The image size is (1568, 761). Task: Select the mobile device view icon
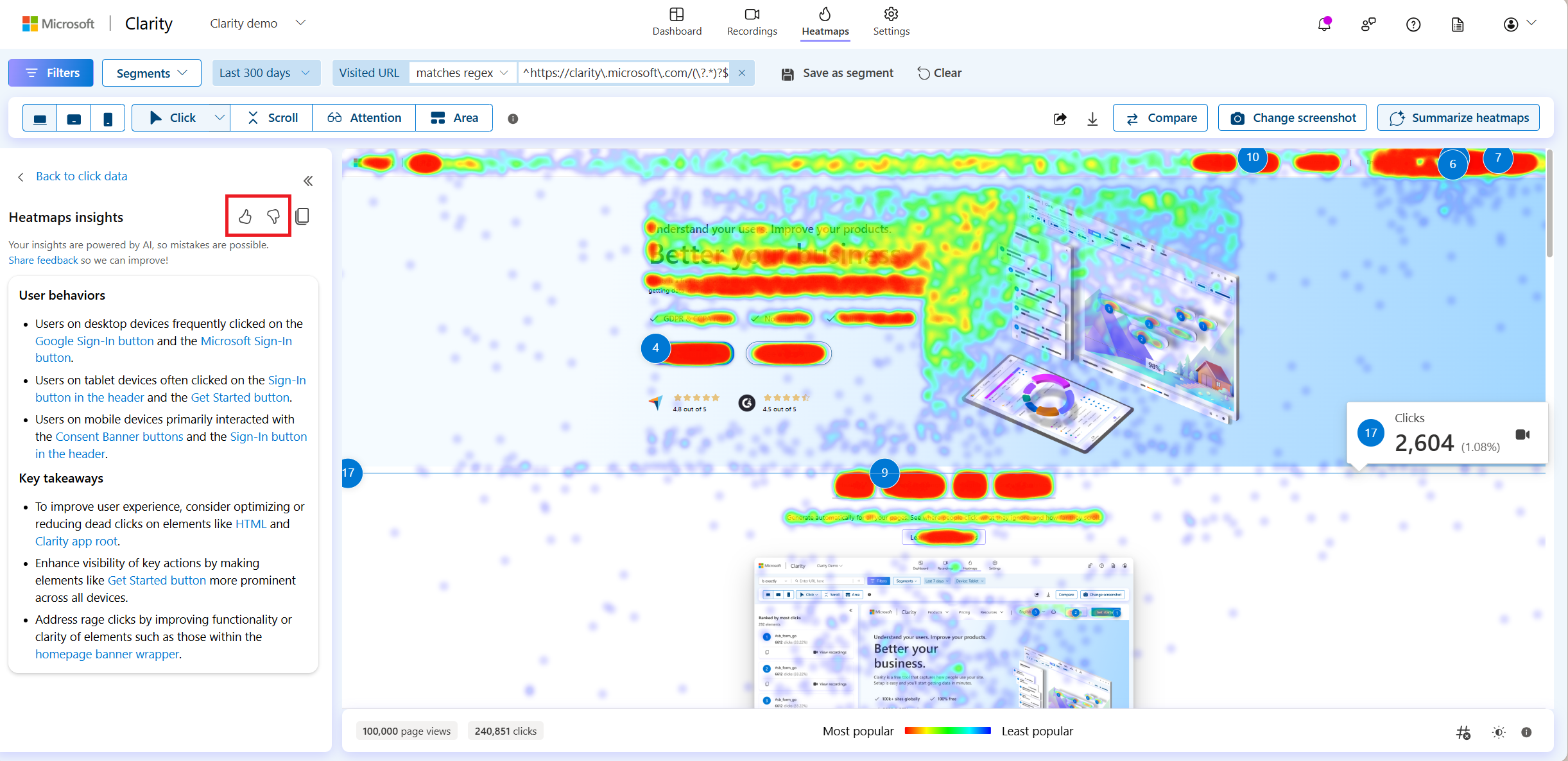pyautogui.click(x=108, y=119)
